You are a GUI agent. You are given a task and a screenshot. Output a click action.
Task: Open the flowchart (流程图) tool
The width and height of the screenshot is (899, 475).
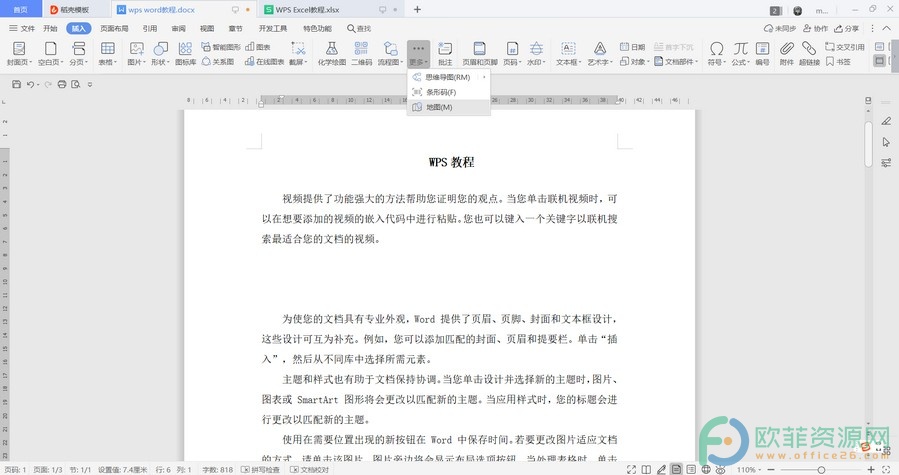[390, 53]
